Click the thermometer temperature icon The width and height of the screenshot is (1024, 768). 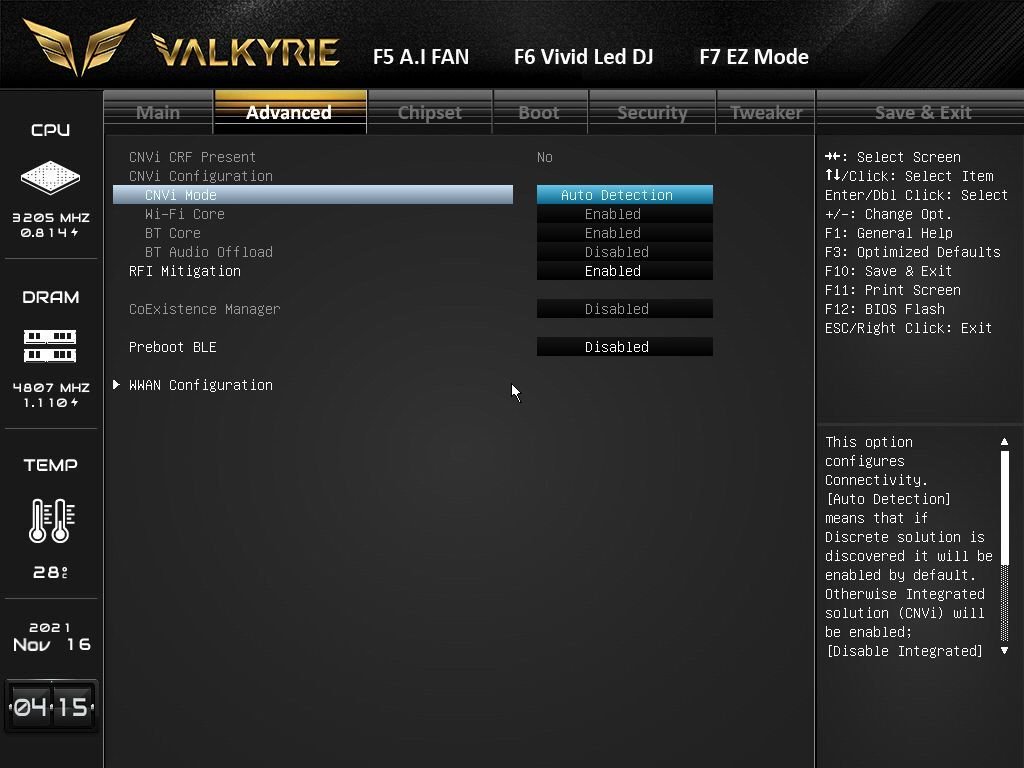tap(52, 520)
